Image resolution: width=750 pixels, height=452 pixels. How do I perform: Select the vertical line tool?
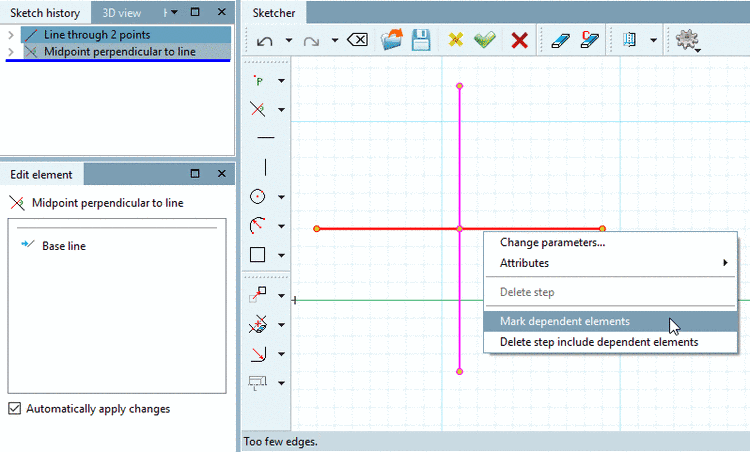(265, 167)
